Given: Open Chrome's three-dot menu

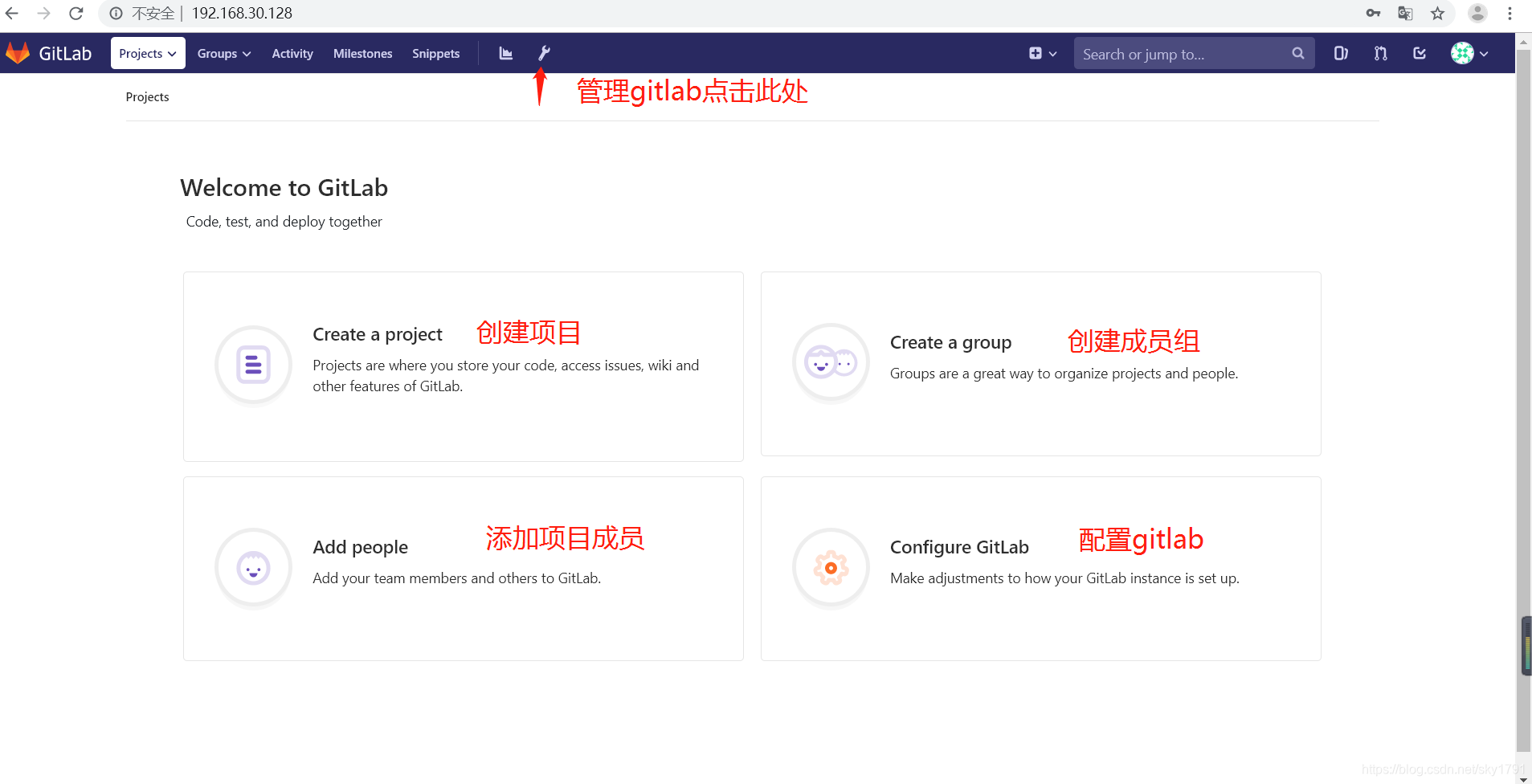Looking at the screenshot, I should 1510,13.
